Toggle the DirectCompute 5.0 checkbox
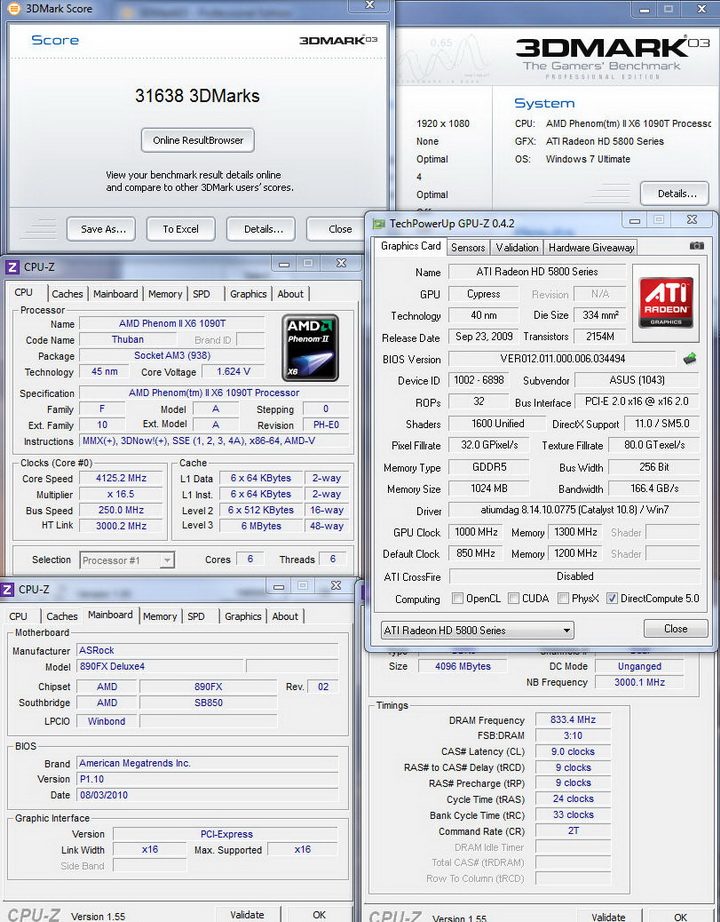The height and width of the screenshot is (922, 720). [x=612, y=598]
